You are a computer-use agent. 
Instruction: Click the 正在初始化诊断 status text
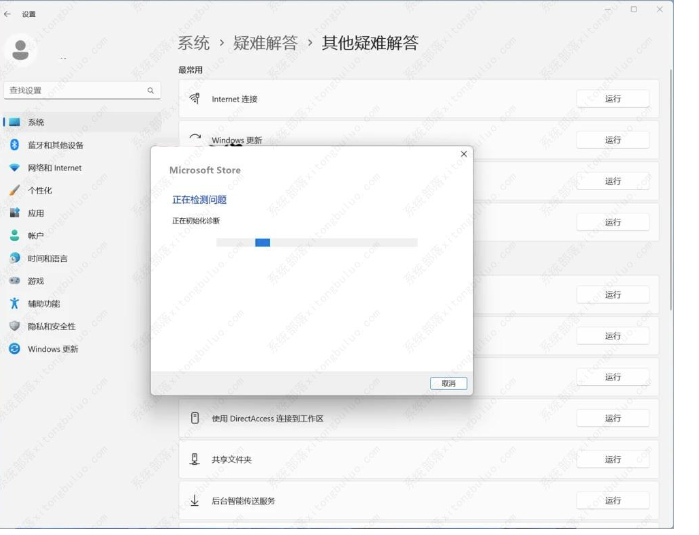point(196,221)
